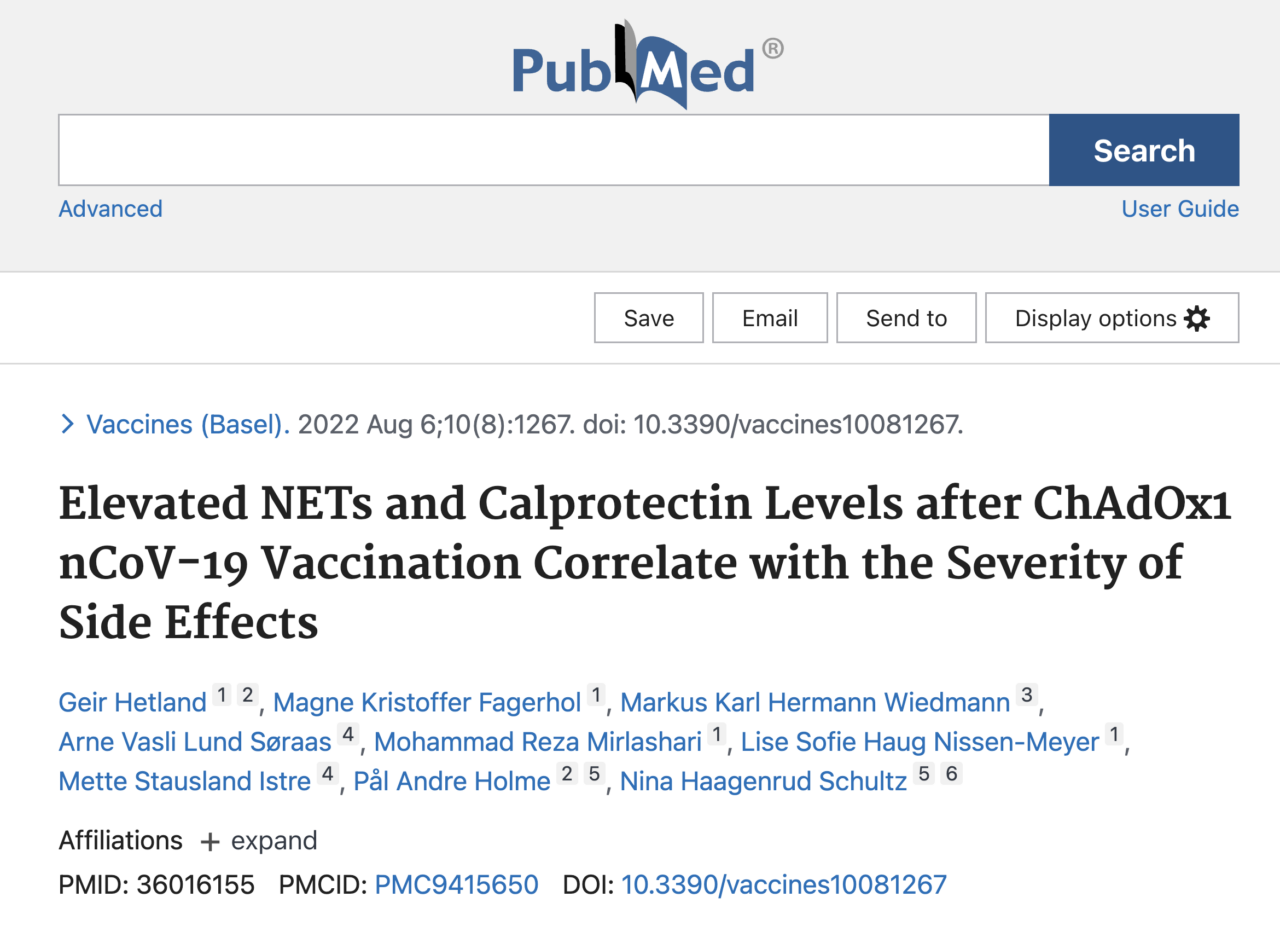Open author Geir Hetland's link
Viewport: 1280px width, 926px height.
[x=132, y=702]
